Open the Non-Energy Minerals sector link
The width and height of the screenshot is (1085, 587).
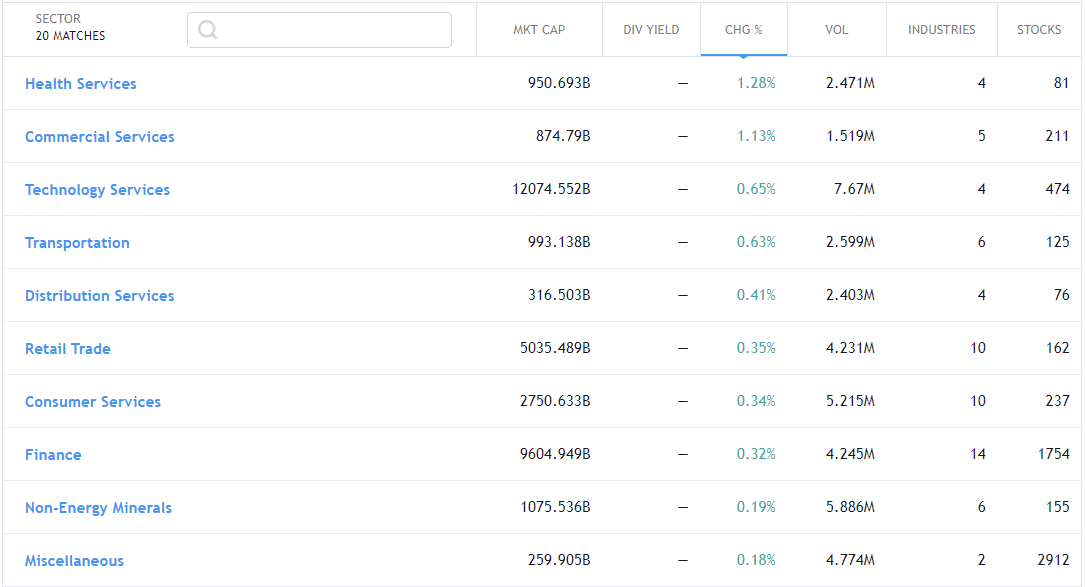[98, 508]
